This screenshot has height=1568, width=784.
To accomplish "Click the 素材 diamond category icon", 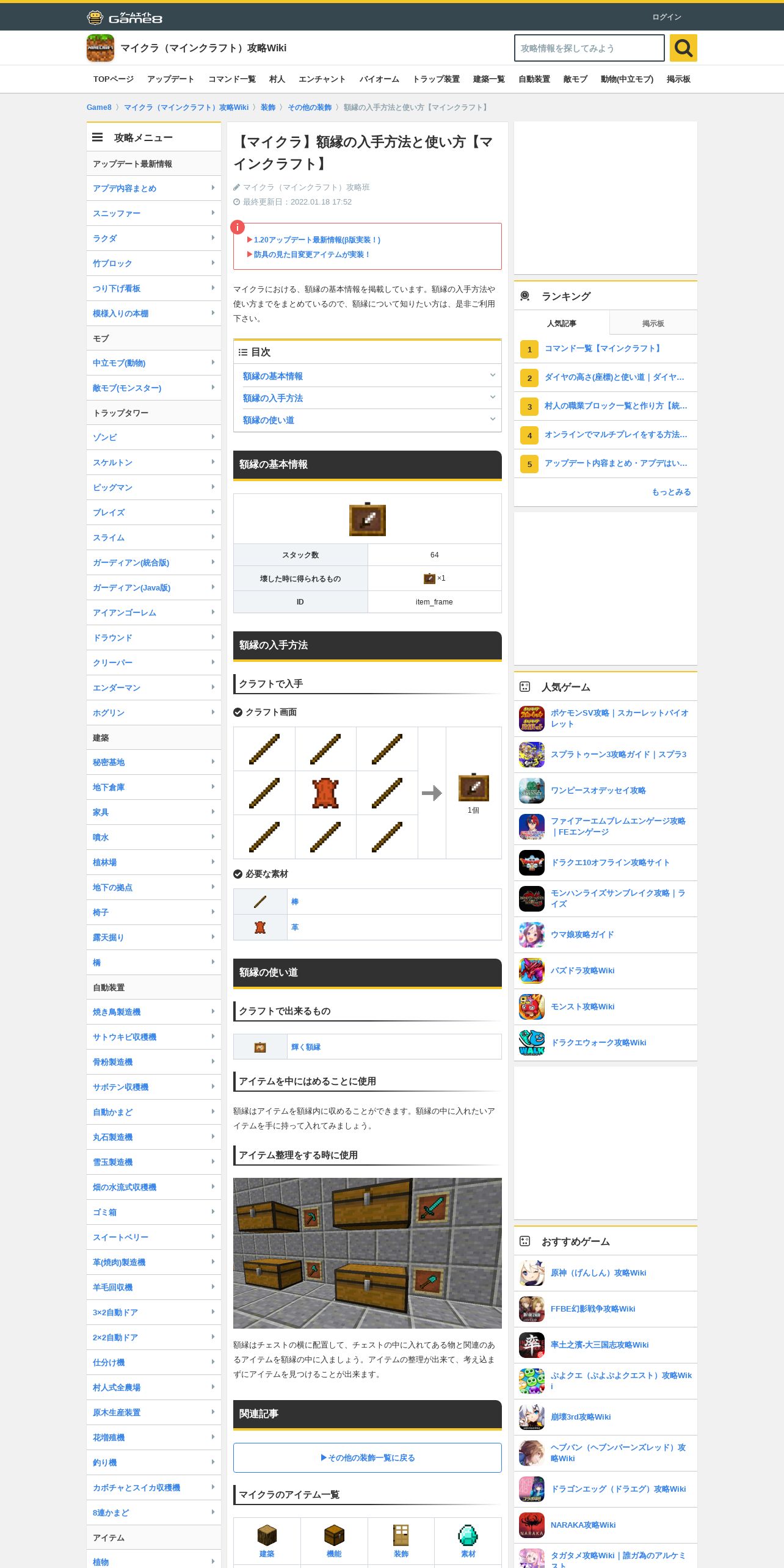I will point(468,1535).
